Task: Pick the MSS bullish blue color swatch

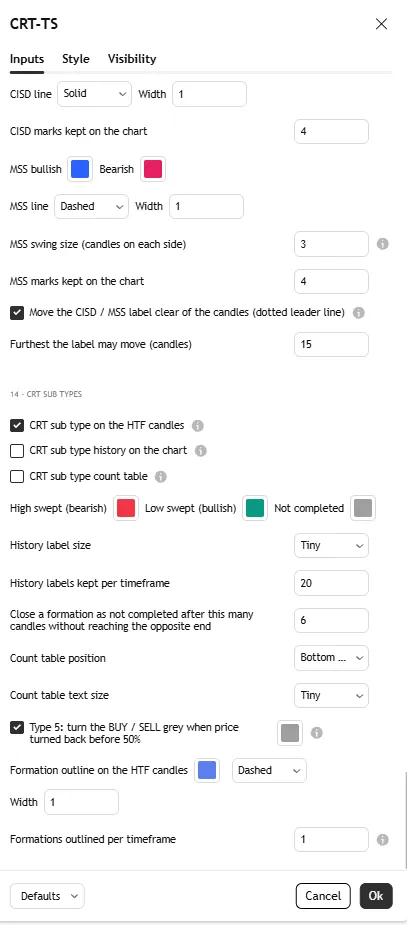Action: click(80, 169)
